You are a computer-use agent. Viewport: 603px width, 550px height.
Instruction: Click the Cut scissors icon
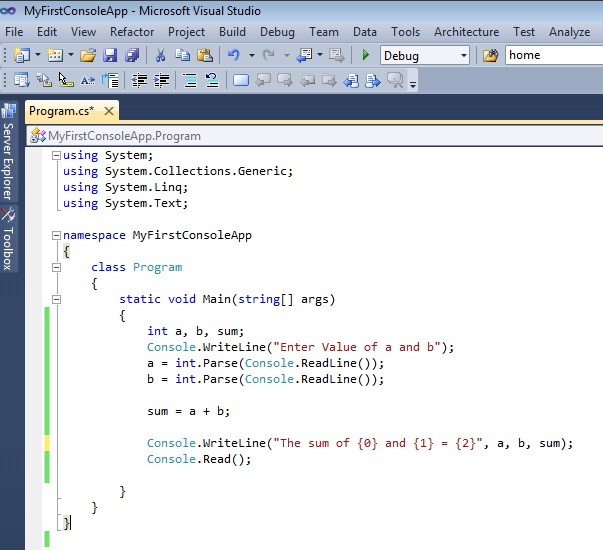(162, 56)
